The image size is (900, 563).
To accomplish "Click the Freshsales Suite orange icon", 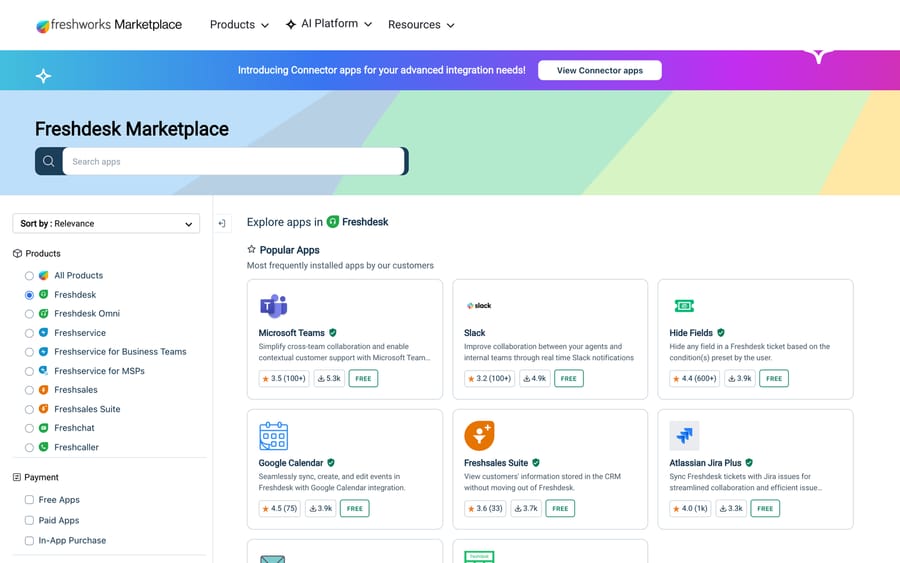I will 479,436.
